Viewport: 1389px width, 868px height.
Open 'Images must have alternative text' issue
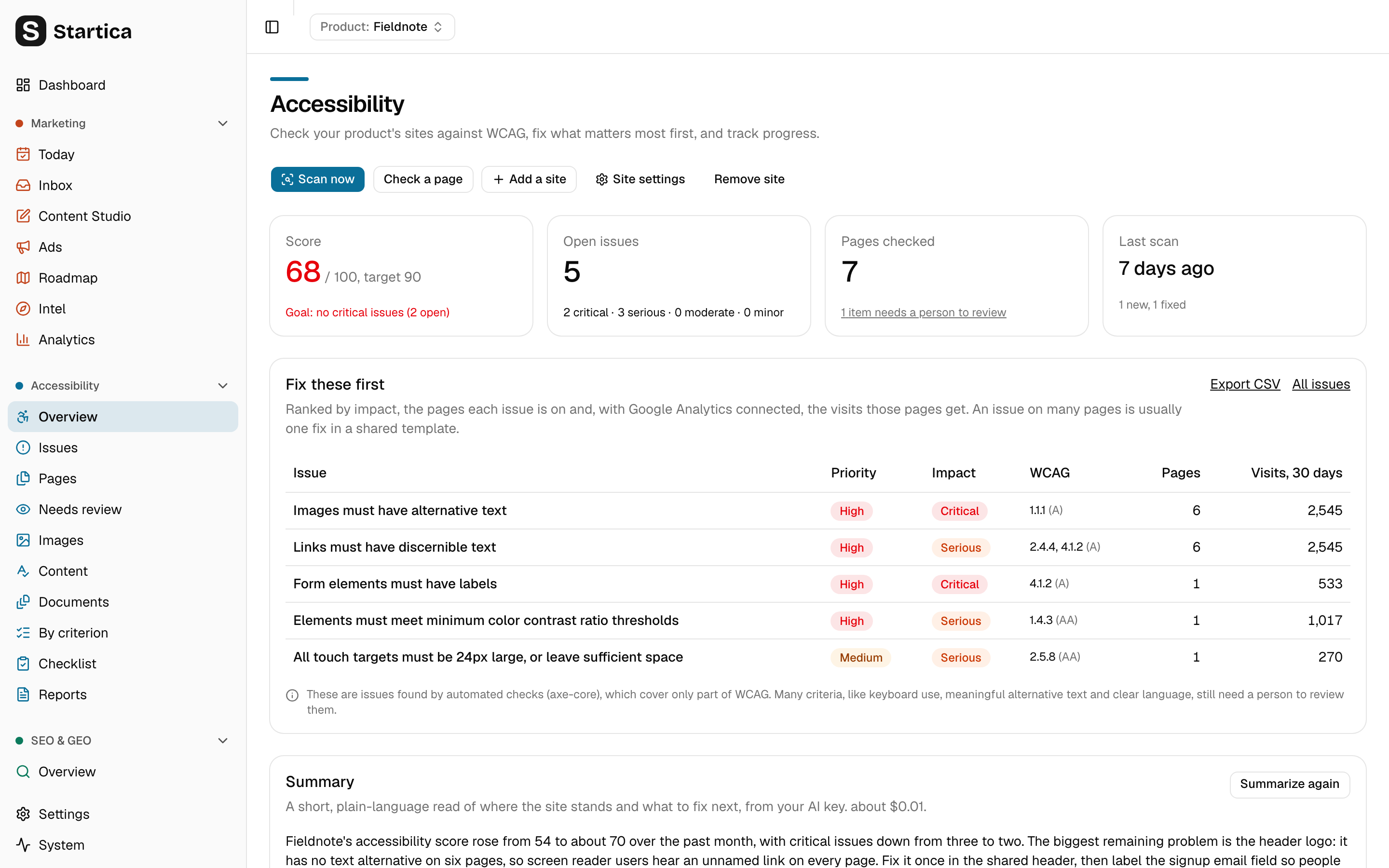(399, 510)
